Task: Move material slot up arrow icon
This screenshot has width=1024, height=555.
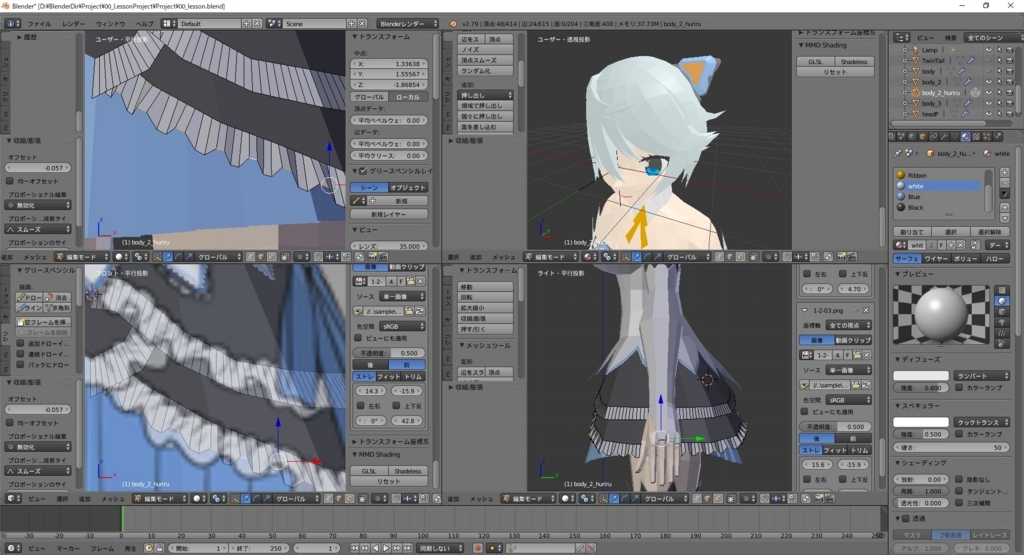Action: (x=1004, y=208)
